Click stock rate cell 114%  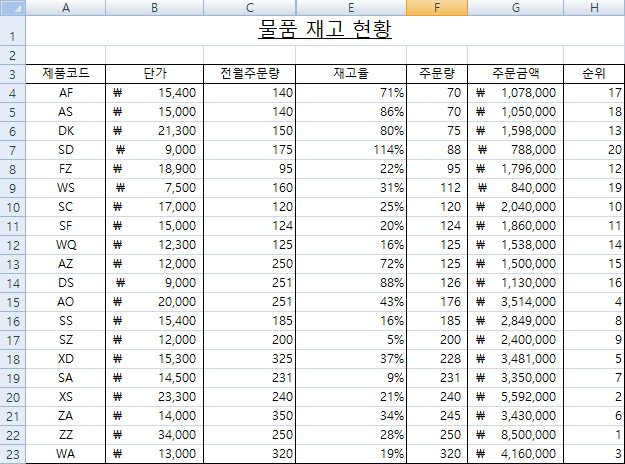pyautogui.click(x=351, y=150)
